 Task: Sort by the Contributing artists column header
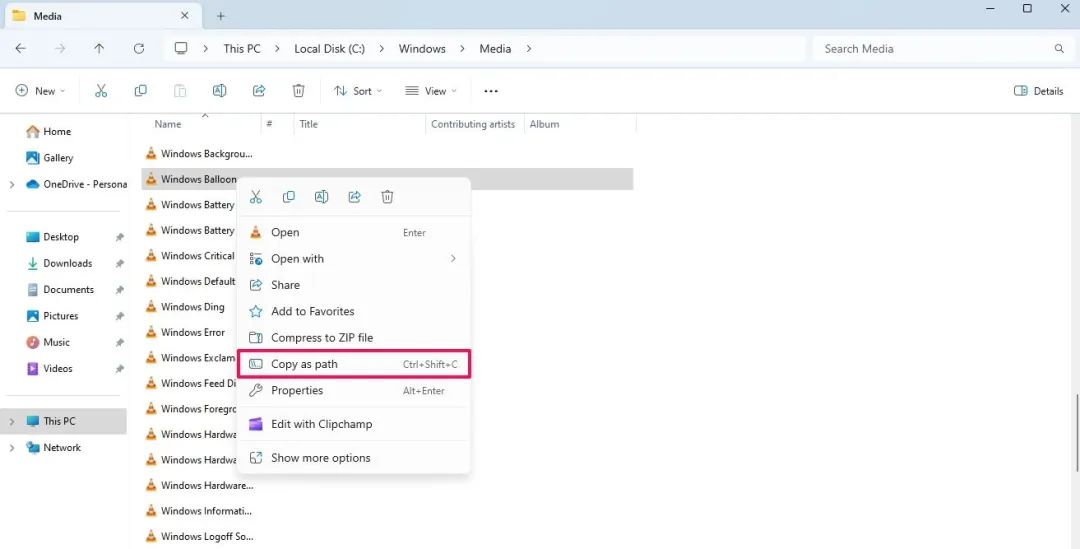474,125
